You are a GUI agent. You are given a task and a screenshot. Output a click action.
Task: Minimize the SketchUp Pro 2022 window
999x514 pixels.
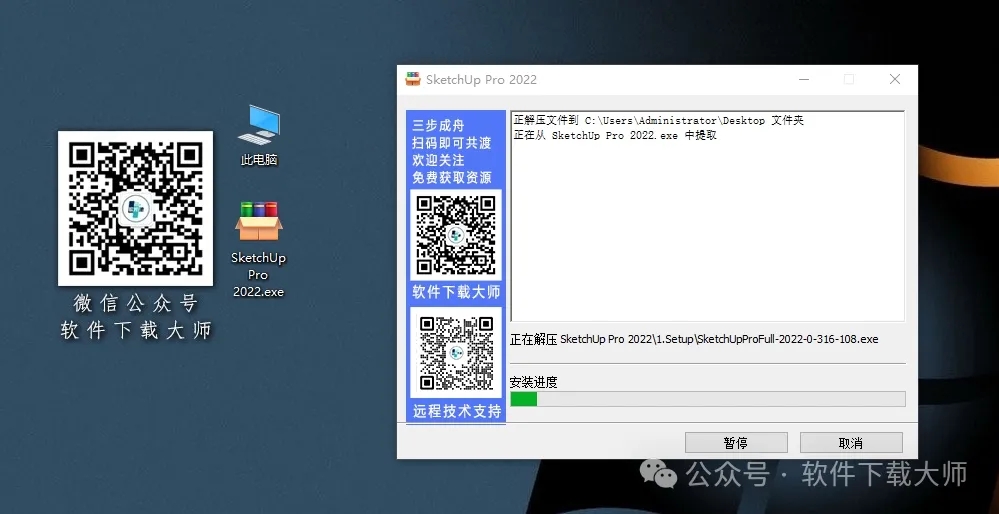tap(803, 80)
